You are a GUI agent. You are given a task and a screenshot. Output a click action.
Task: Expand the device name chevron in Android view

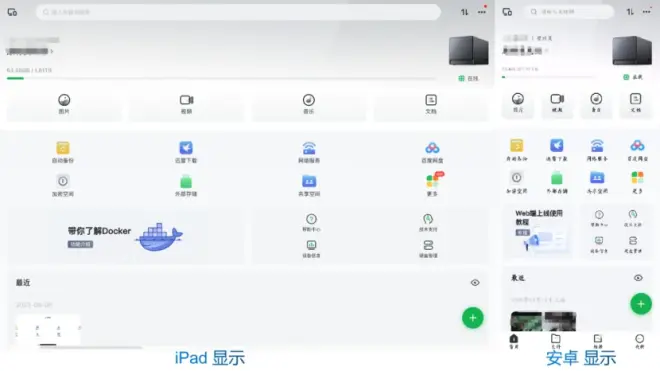tap(546, 51)
